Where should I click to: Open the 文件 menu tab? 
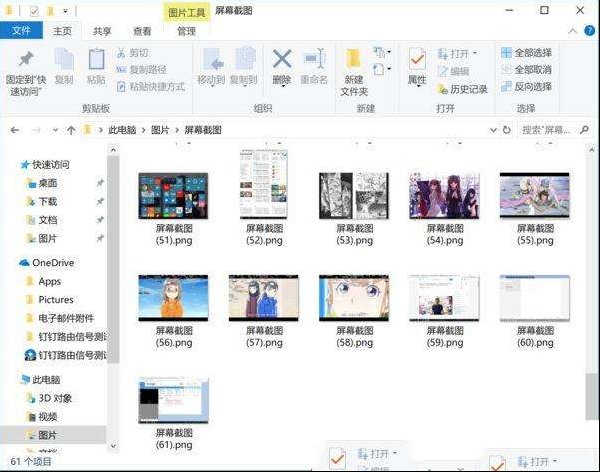point(21,31)
